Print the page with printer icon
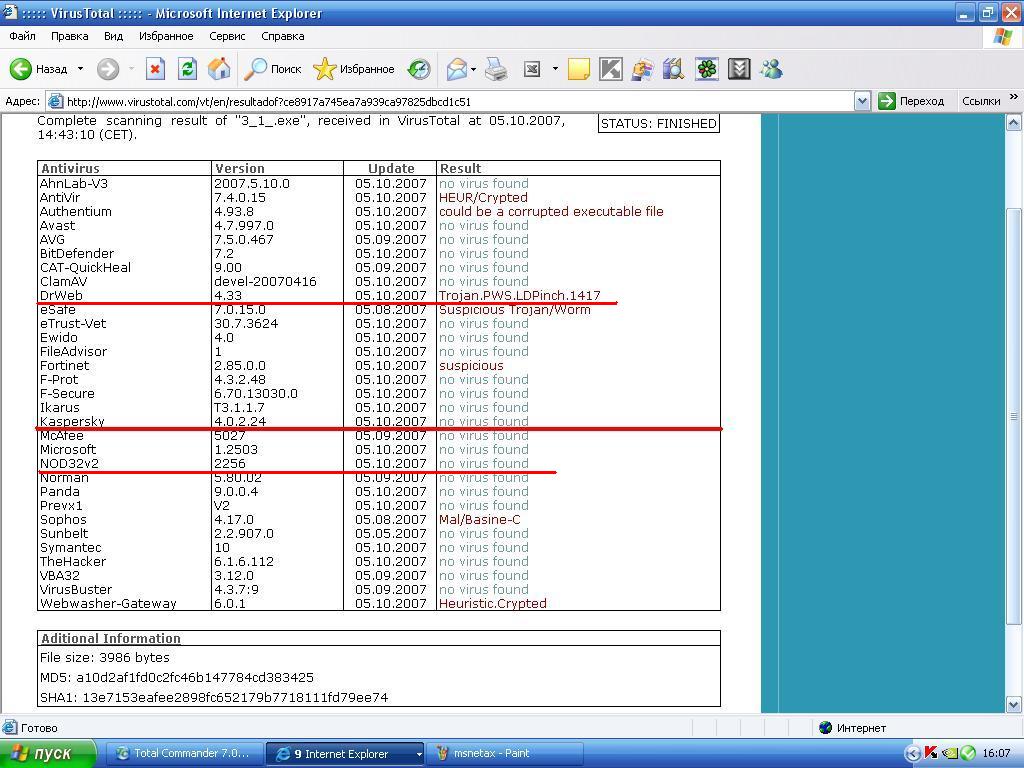The height and width of the screenshot is (768, 1024). click(496, 69)
